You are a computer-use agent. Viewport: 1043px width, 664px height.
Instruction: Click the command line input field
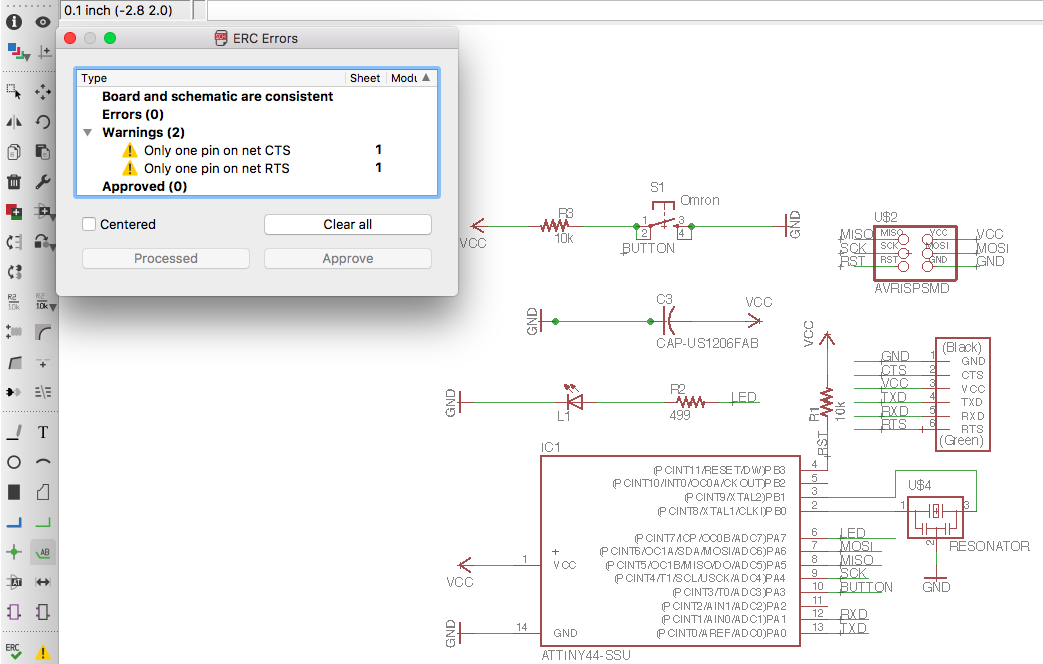(625, 10)
